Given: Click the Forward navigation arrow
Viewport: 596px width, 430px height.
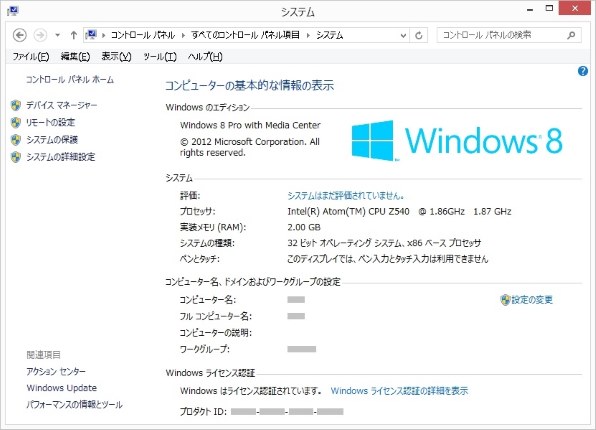Looking at the screenshot, I should (x=40, y=35).
